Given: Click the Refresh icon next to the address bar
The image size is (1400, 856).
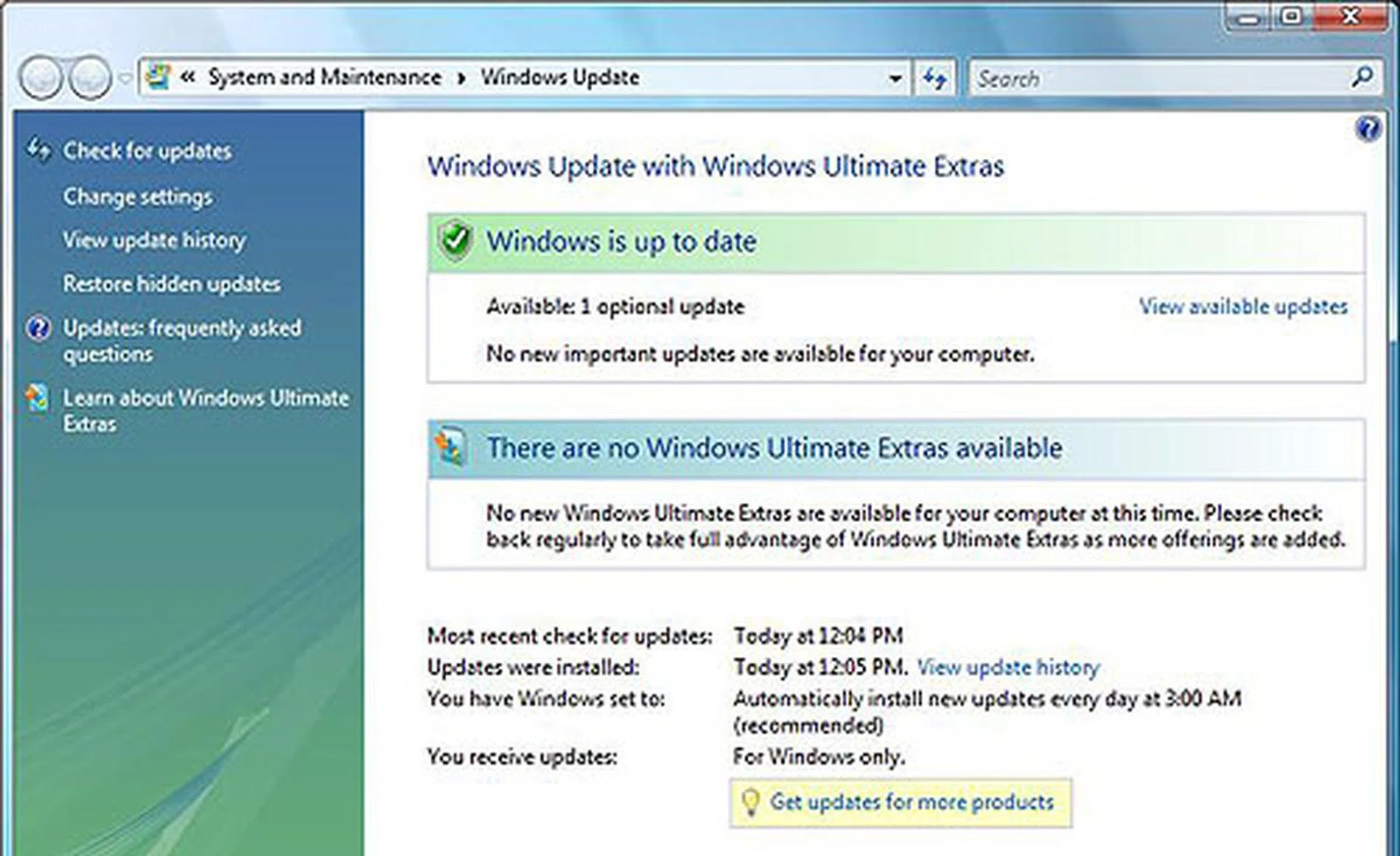Looking at the screenshot, I should [x=937, y=77].
